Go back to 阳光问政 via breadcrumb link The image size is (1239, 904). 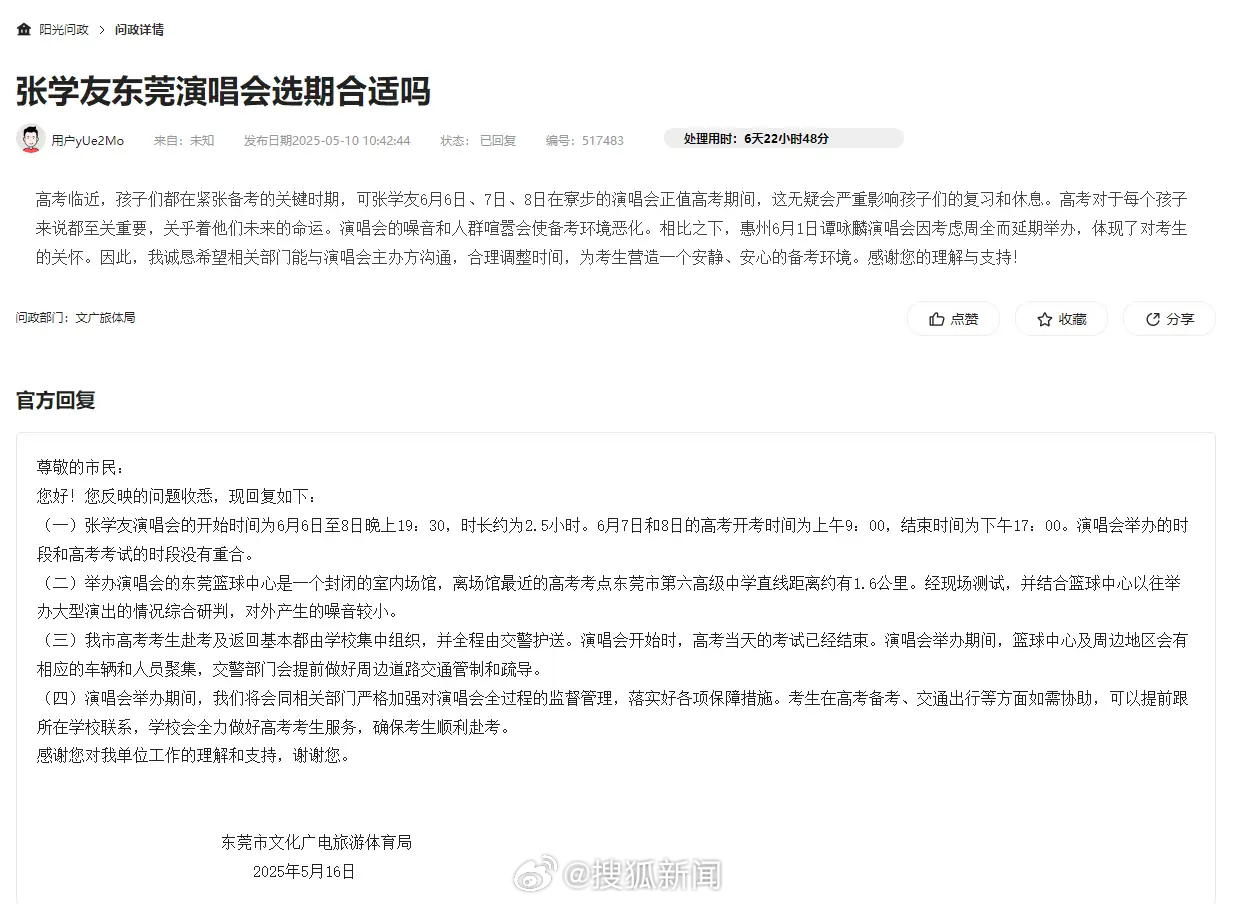(x=64, y=30)
